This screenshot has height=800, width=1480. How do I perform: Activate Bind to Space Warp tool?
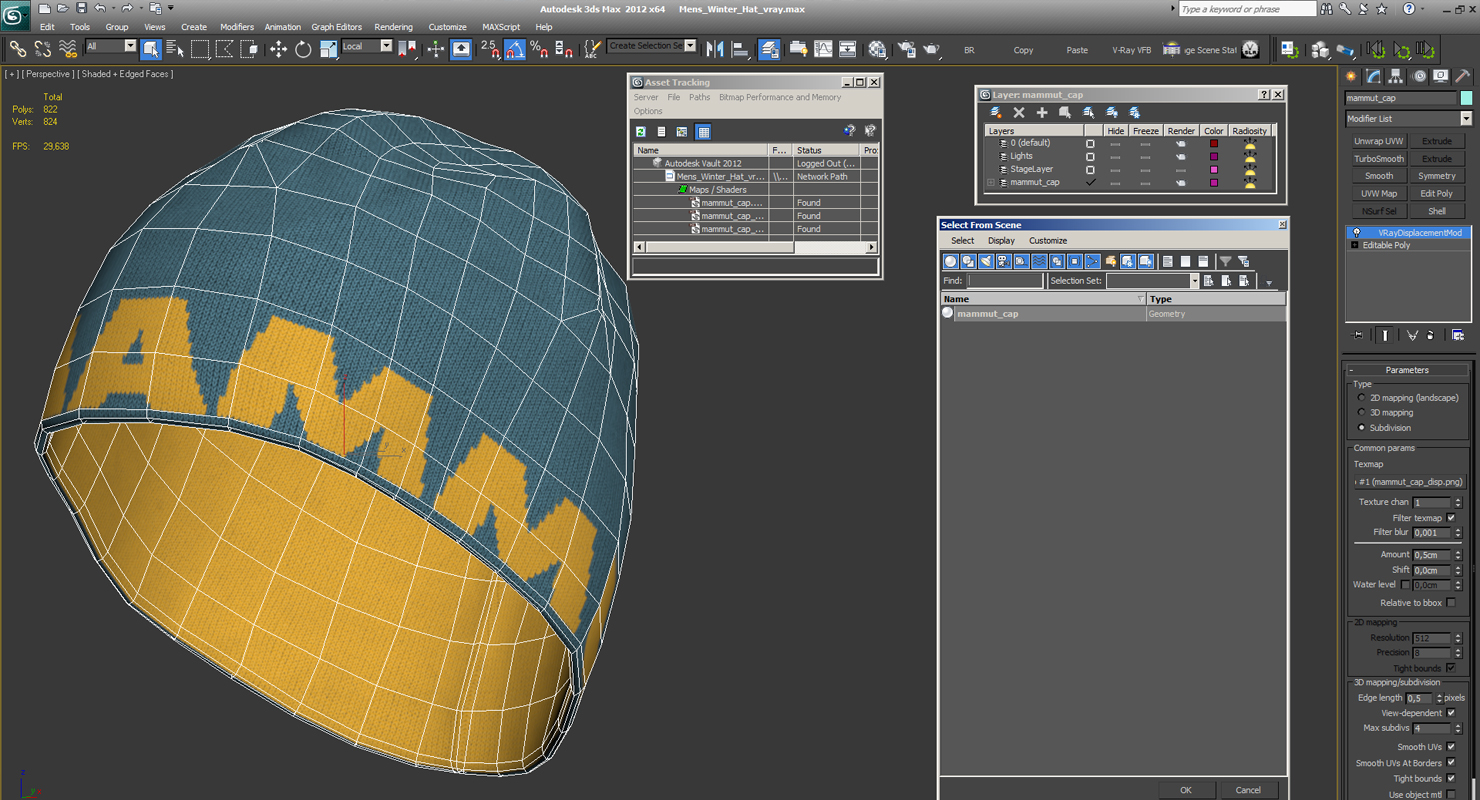click(x=68, y=48)
